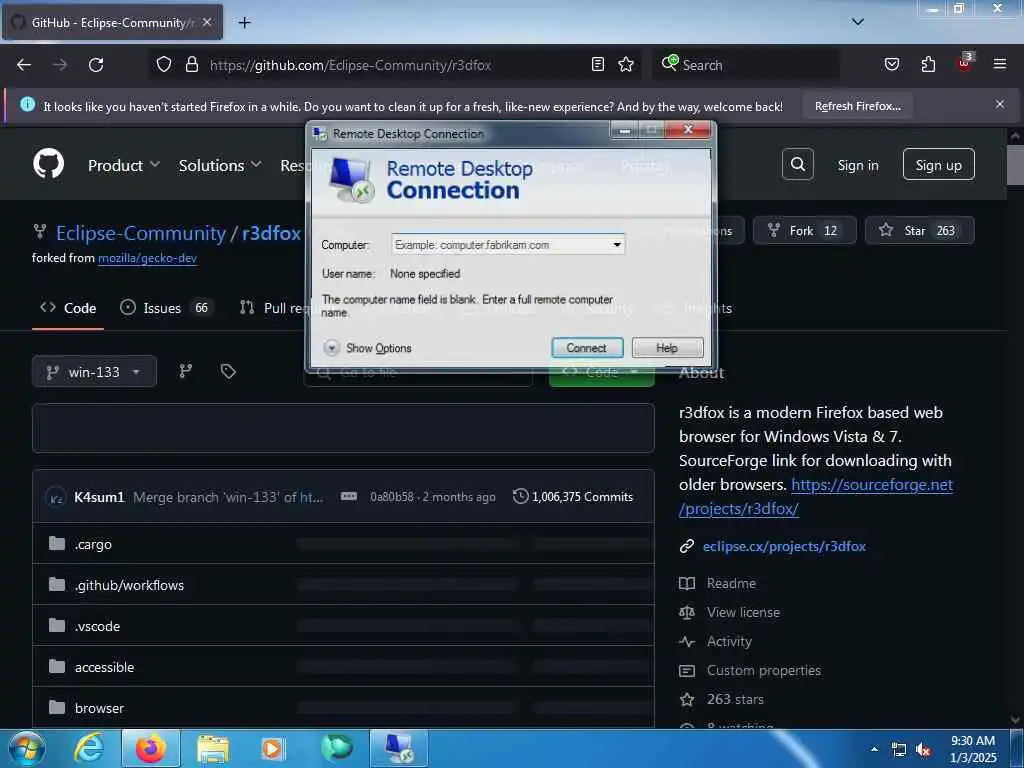Open the mozilla/gecko-dev fork source link
The width and height of the screenshot is (1024, 768).
[x=147, y=258]
